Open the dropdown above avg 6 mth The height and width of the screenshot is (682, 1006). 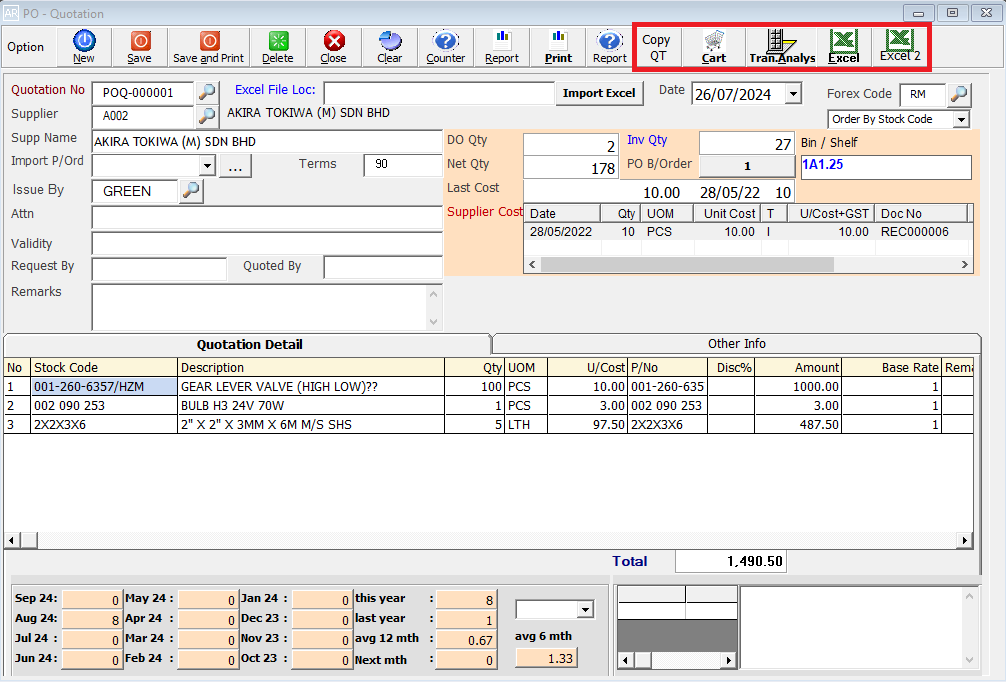coord(585,610)
